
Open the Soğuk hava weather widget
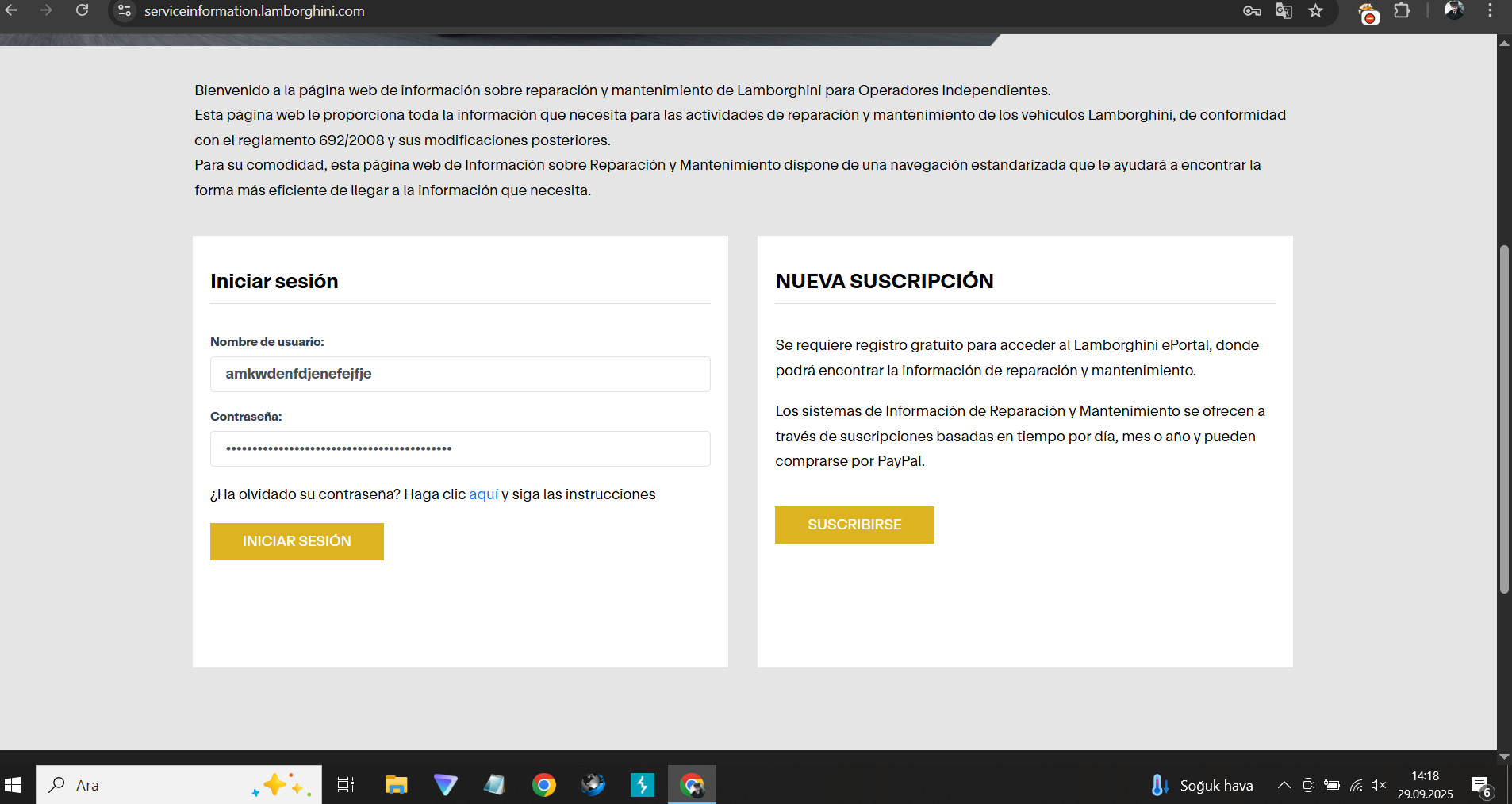coord(1202,785)
